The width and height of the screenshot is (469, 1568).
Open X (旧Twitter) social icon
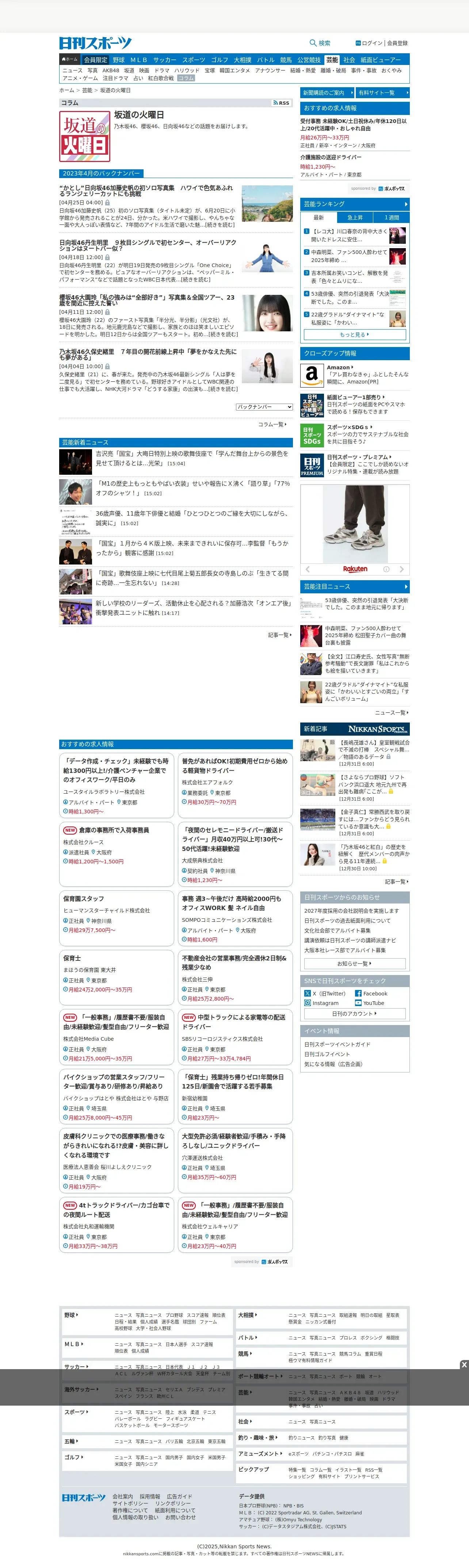[308, 993]
